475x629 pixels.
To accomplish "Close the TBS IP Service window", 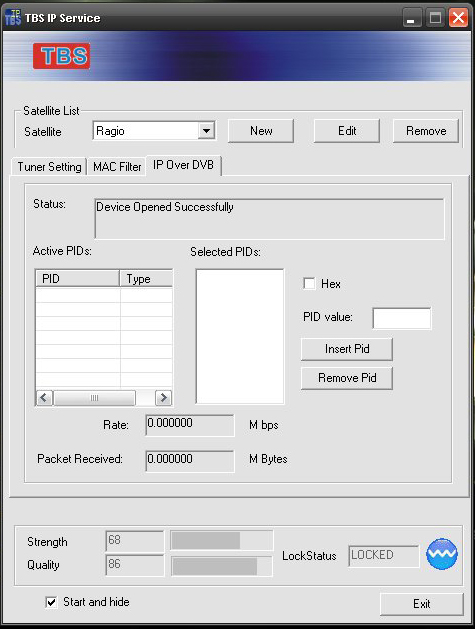I will click(x=459, y=18).
